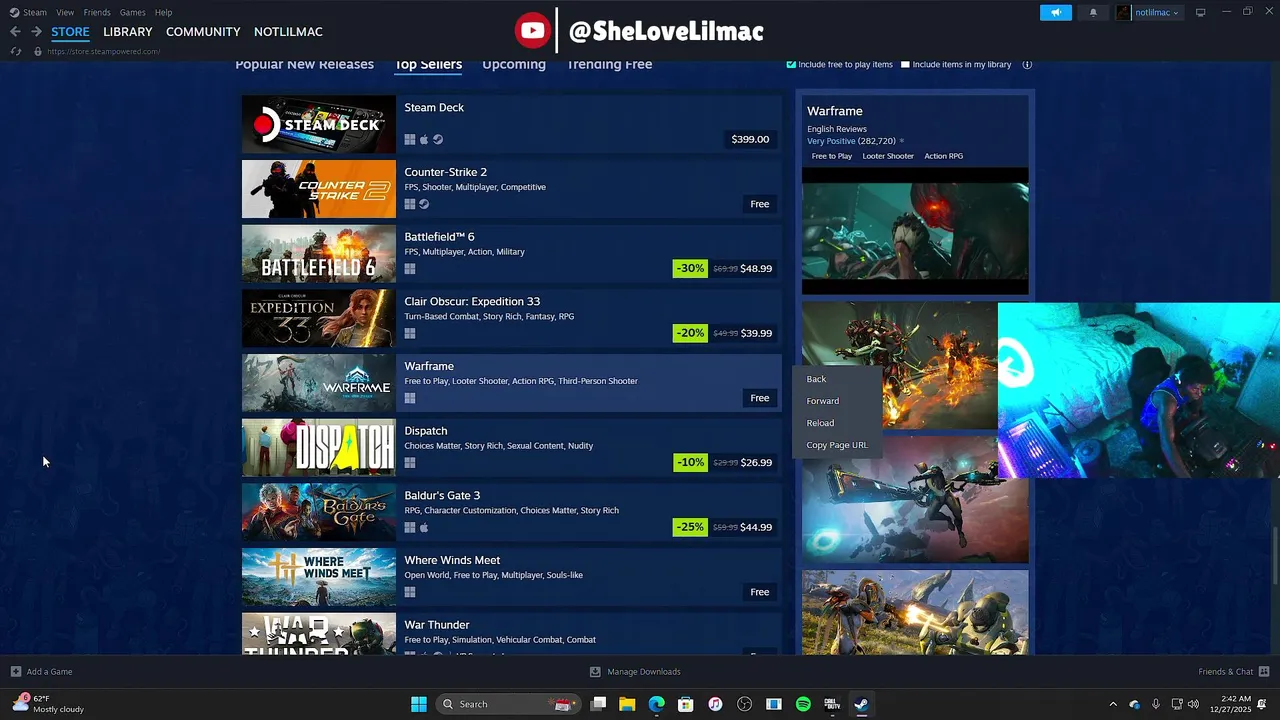Click the Dispatch game thumbnail

pos(319,447)
